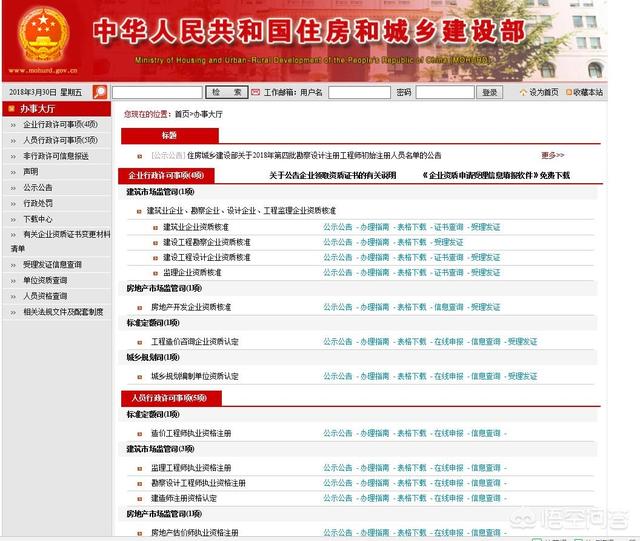Screen dimensions: 640x541
Task: Click 房地产开发企业资质核准 item text
Action: coord(191,307)
